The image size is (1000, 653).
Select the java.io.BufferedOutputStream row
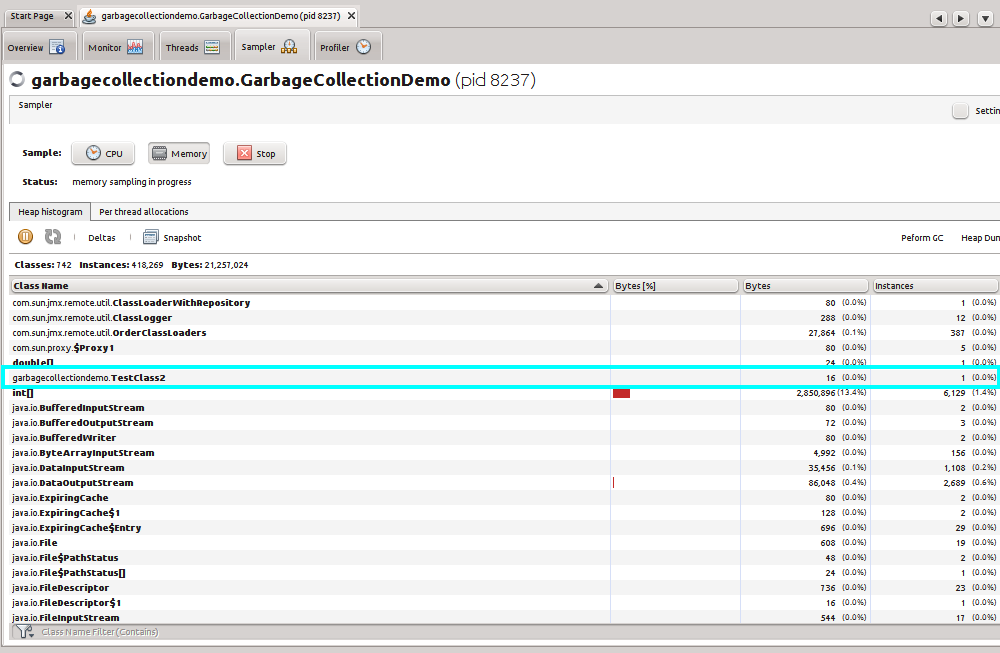[x=504, y=423]
